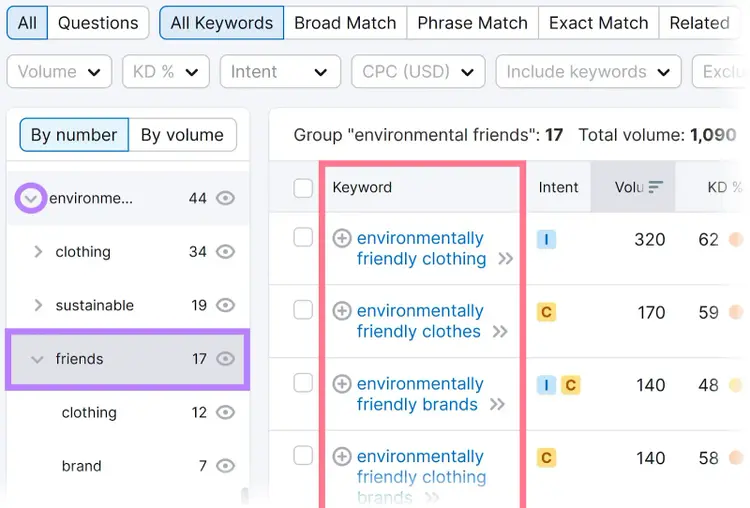
Task: Tick the select-all checkbox in table header
Action: [x=303, y=188]
